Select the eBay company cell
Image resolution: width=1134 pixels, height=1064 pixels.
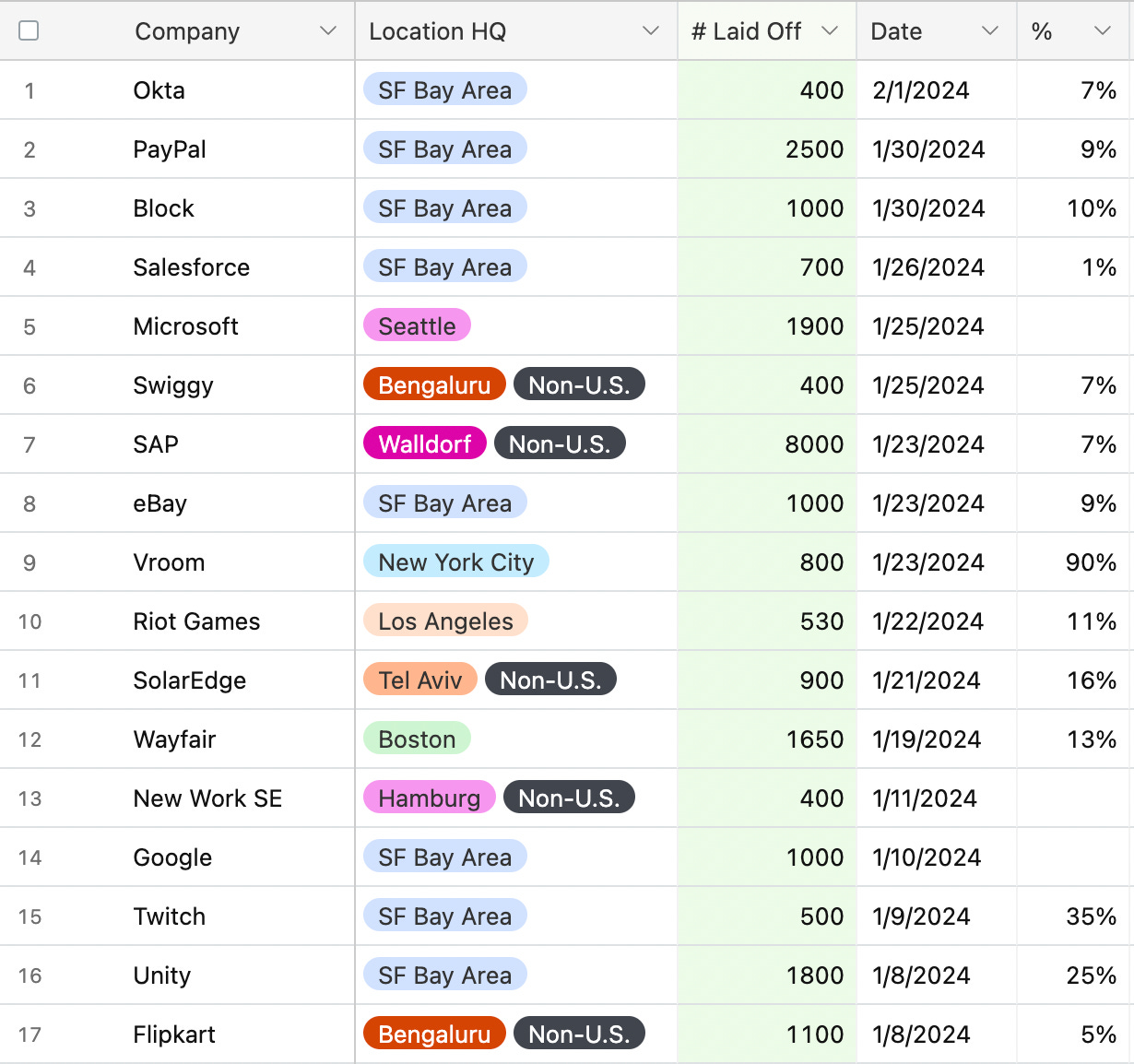(x=177, y=503)
